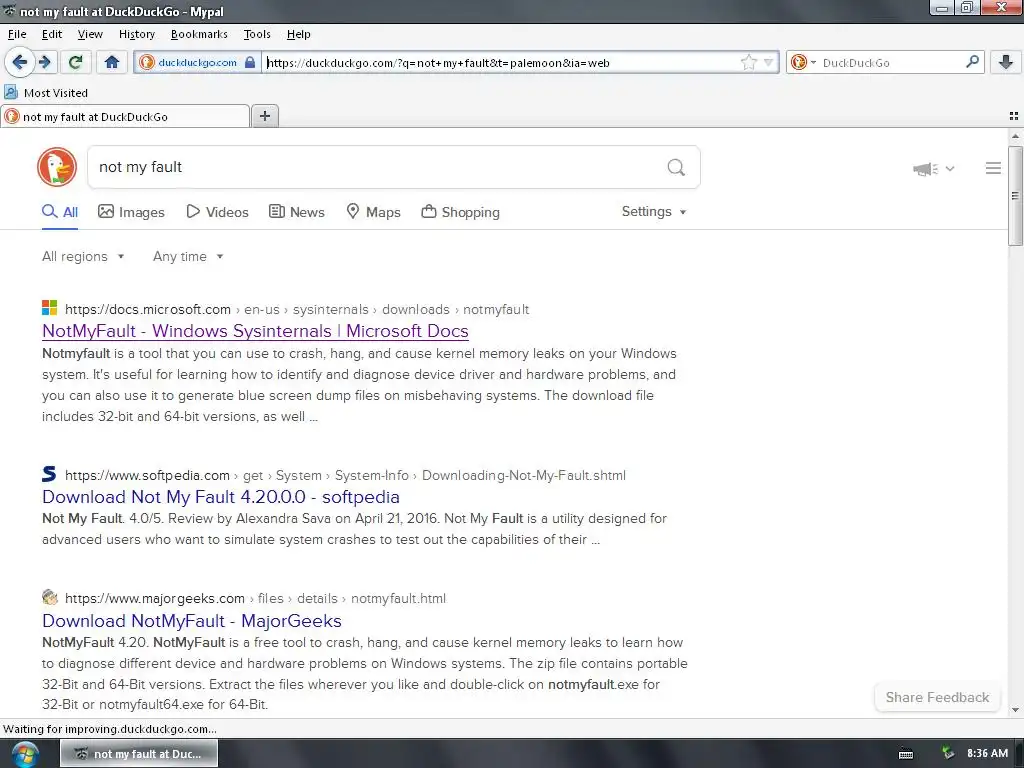Screen dimensions: 1024x768
Task: Open the Tools menu
Action: pyautogui.click(x=257, y=35)
